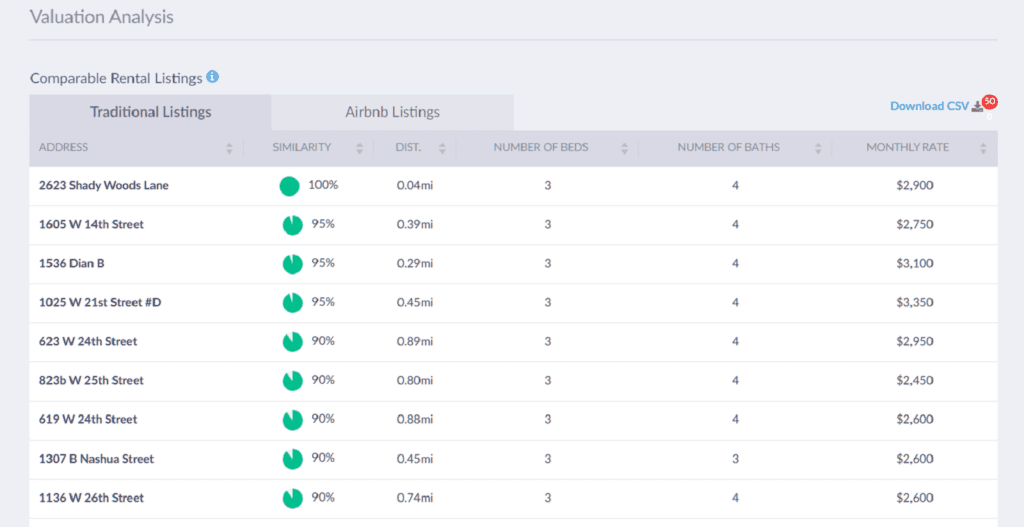Image resolution: width=1024 pixels, height=527 pixels.
Task: Download the CSV of comparable listings
Action: pos(929,106)
